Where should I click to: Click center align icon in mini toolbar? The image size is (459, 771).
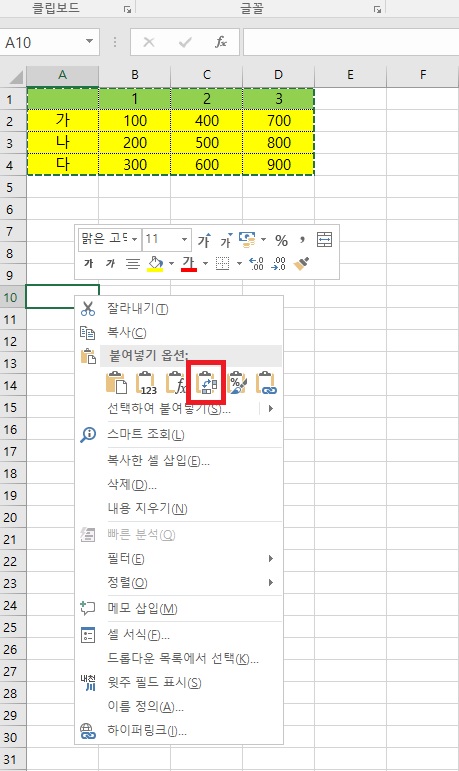coord(132,264)
